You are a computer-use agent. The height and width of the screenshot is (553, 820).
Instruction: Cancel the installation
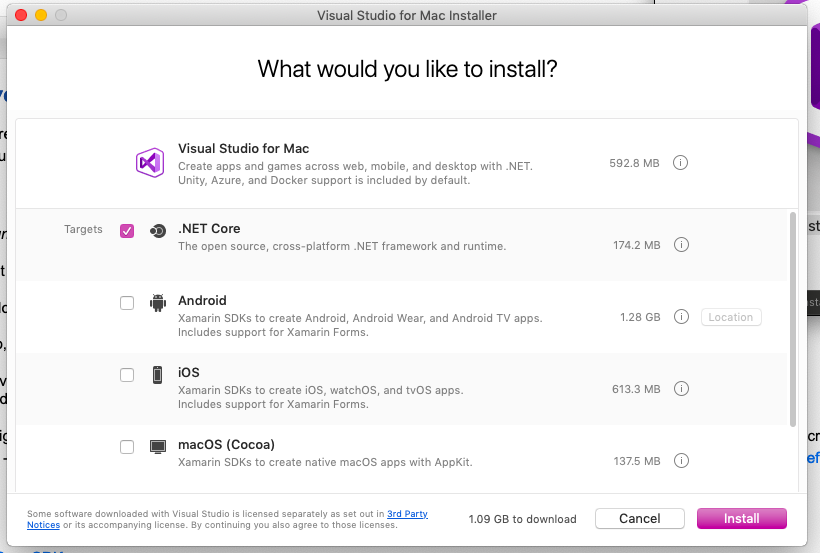tap(640, 519)
